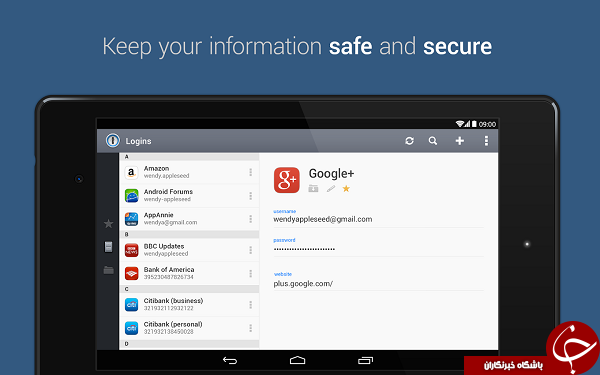The width and height of the screenshot is (600, 375).
Task: Tap the BBC Updates news icon
Action: (x=131, y=250)
